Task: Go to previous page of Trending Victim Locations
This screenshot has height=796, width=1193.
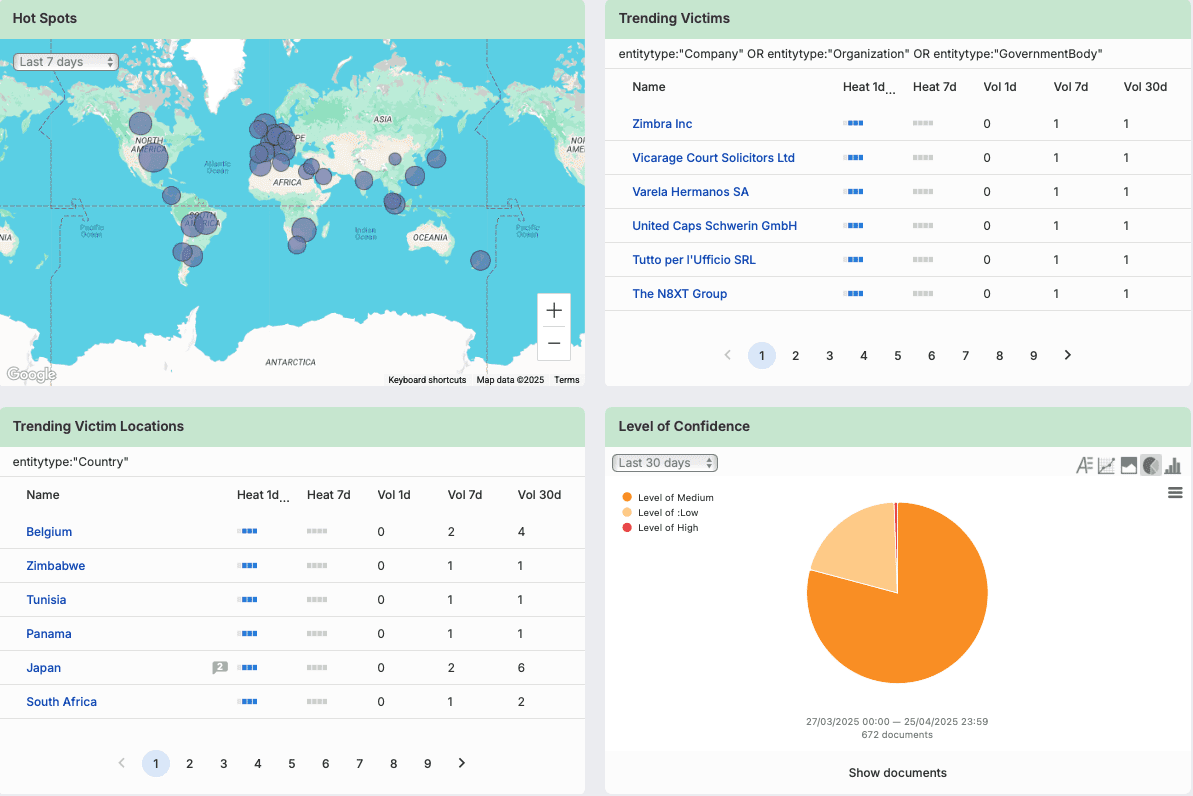Action: 122,763
